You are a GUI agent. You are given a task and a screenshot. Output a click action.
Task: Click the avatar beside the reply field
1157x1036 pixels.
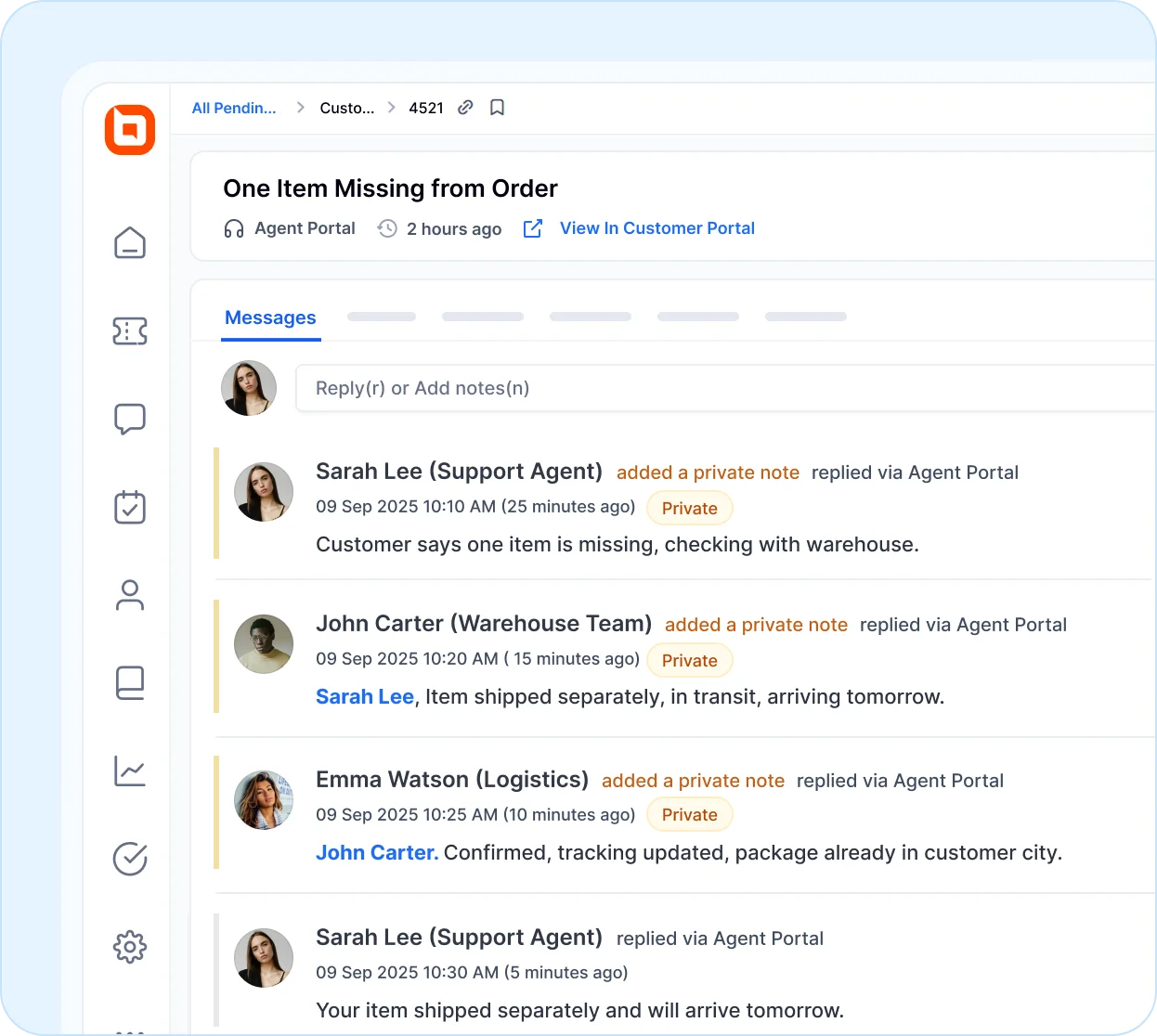coord(249,388)
